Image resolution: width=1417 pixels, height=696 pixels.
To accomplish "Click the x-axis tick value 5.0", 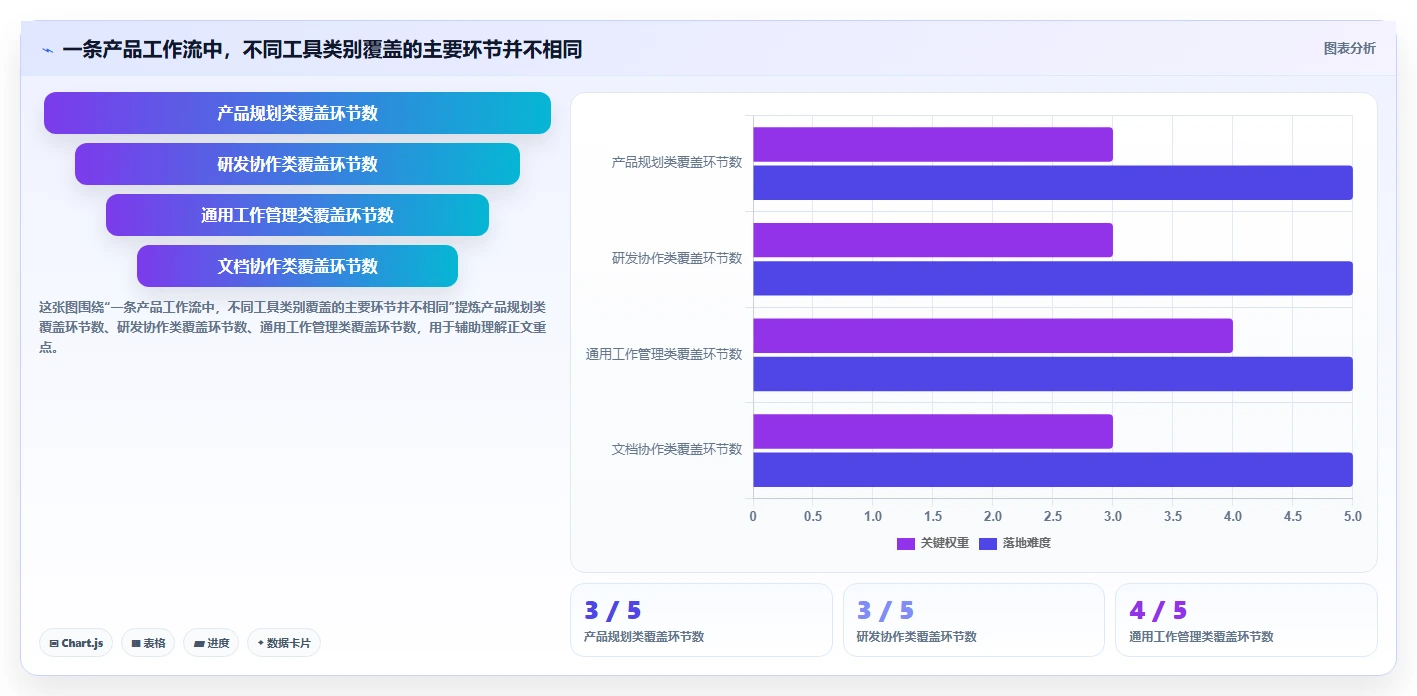I will [x=1353, y=516].
